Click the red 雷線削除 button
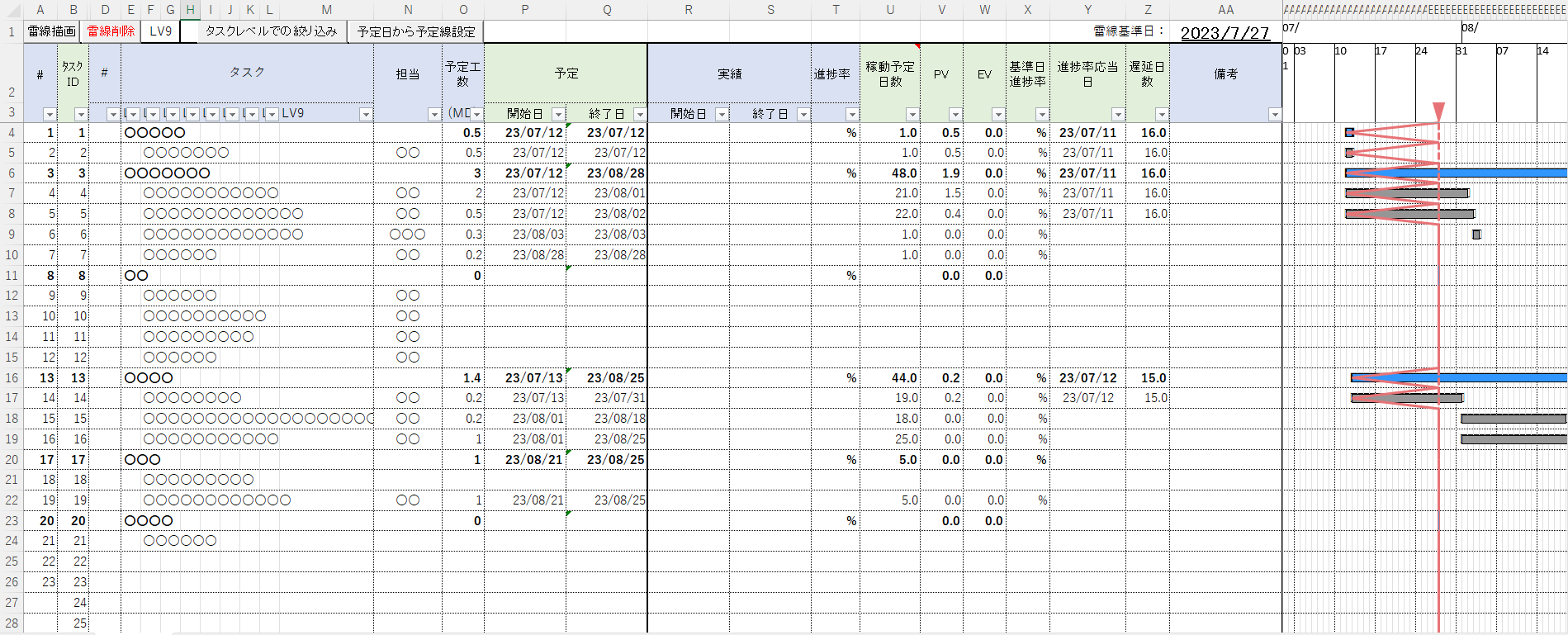This screenshot has height=635, width=1568. click(111, 31)
